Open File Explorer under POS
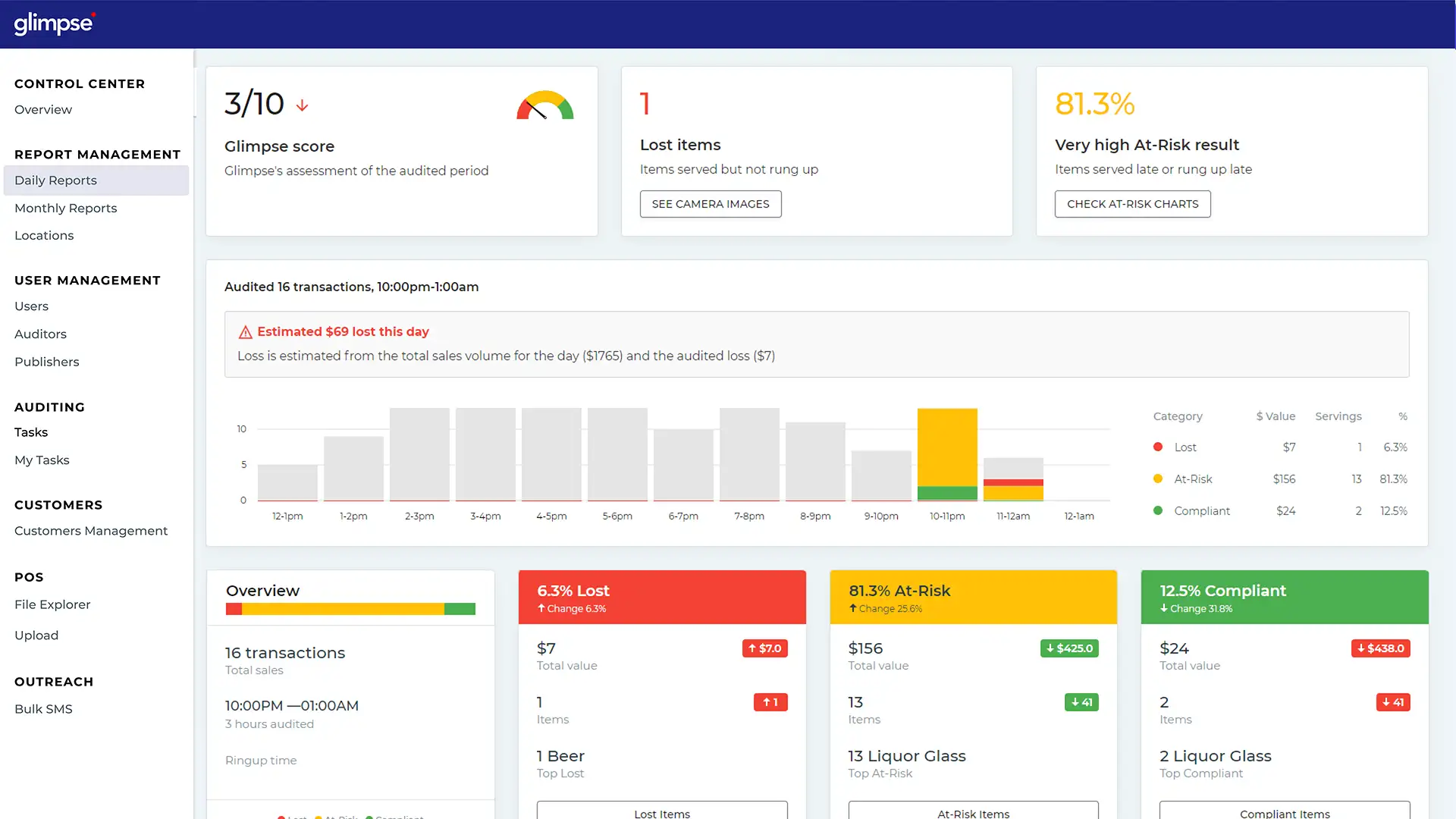Screen dimensions: 1456x819 click(x=52, y=604)
